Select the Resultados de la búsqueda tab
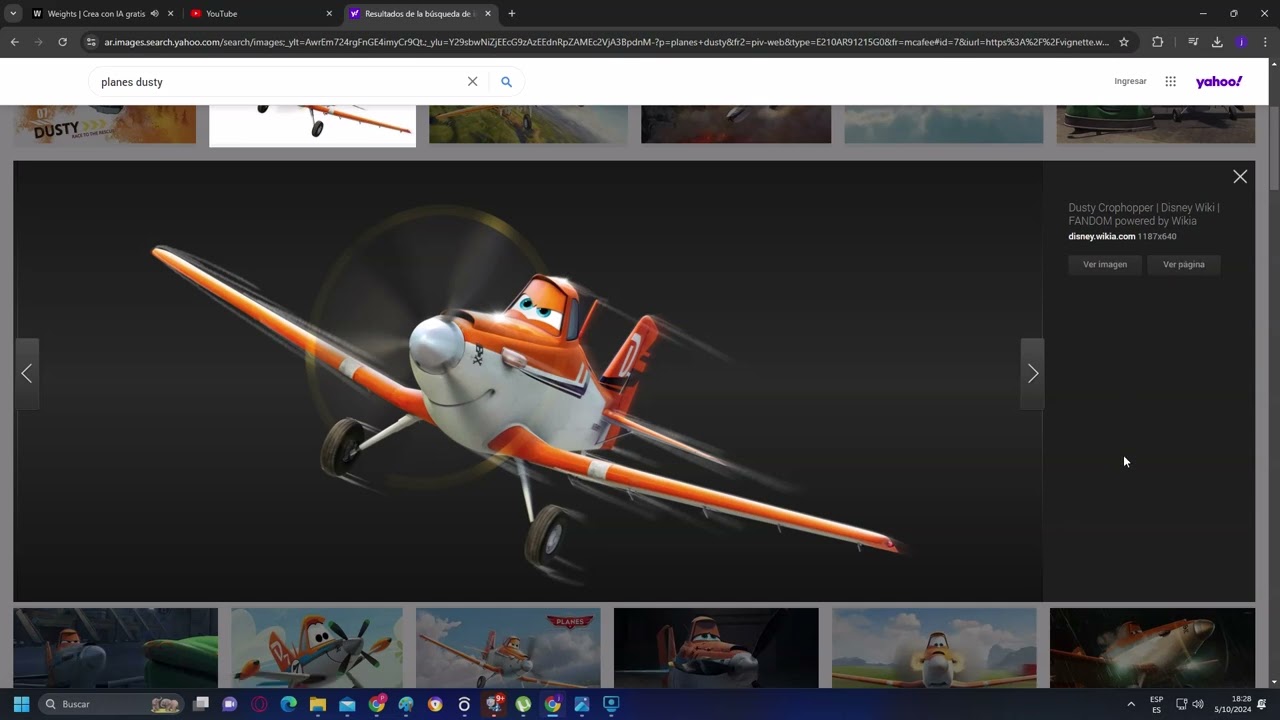Screen dimensions: 1280x720 [x=418, y=14]
